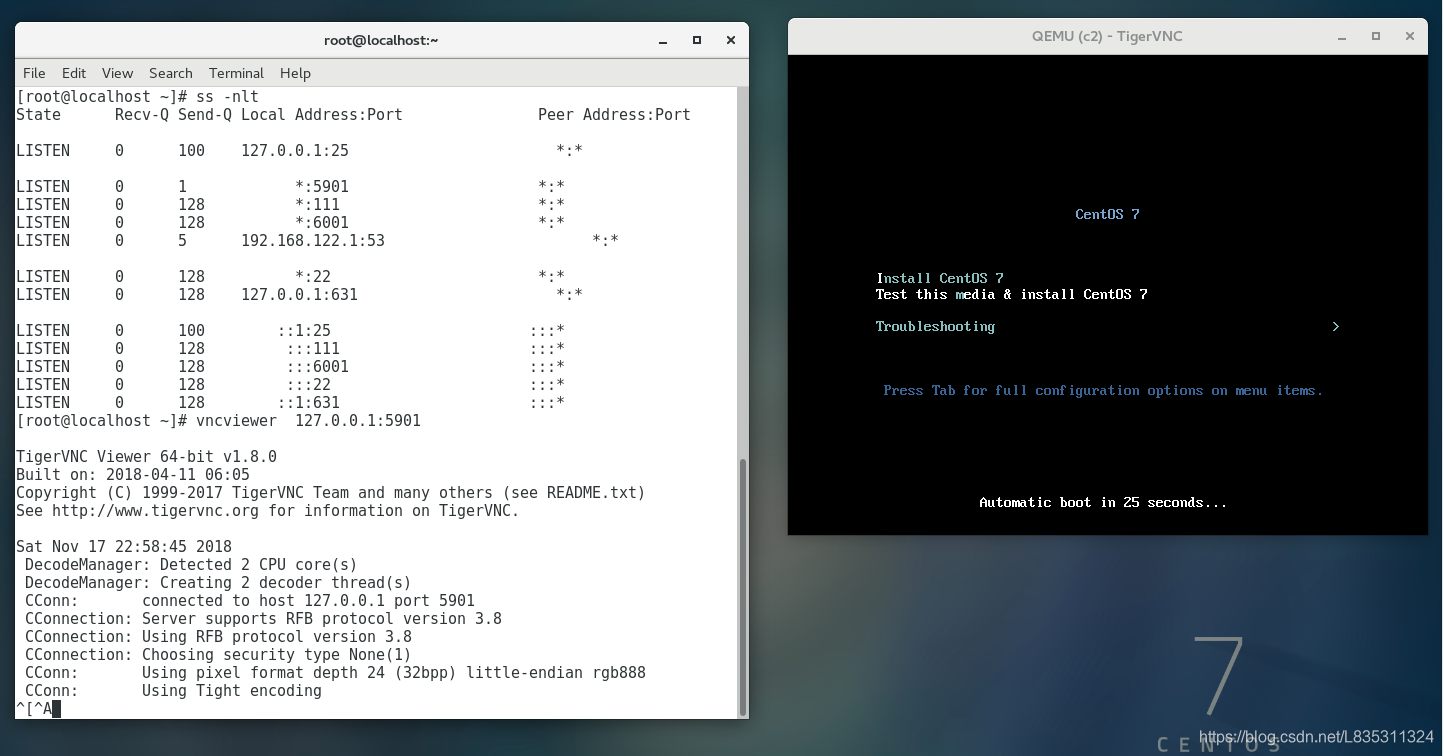Click the ':::6001' IPv6 port entry

click(318, 367)
